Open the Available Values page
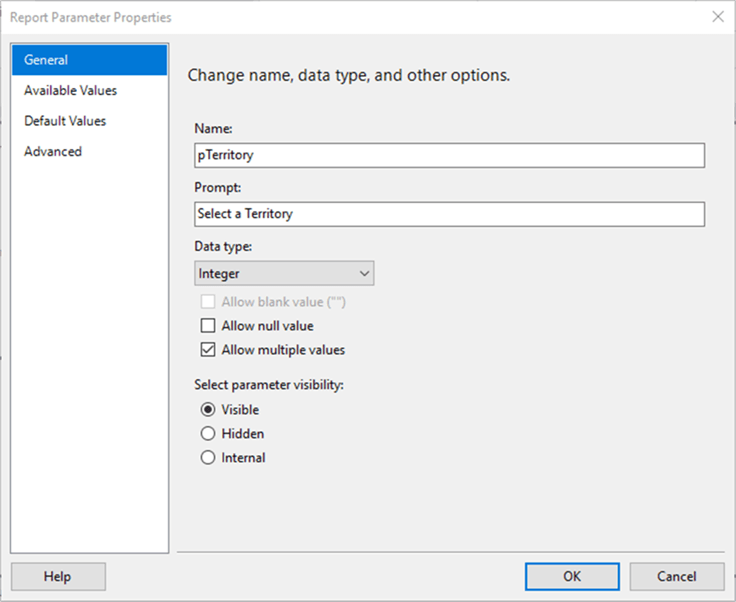 pos(70,90)
